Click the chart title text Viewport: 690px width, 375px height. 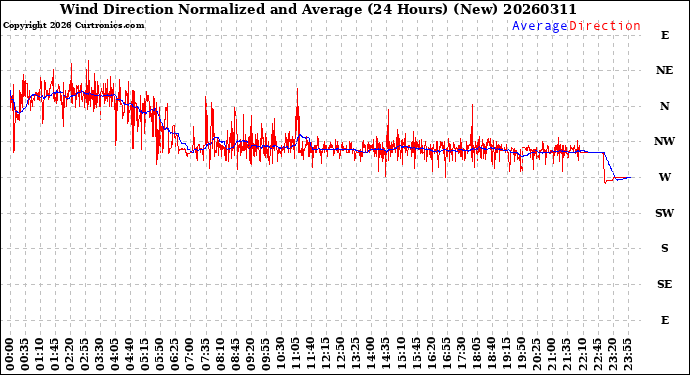(x=318, y=9)
